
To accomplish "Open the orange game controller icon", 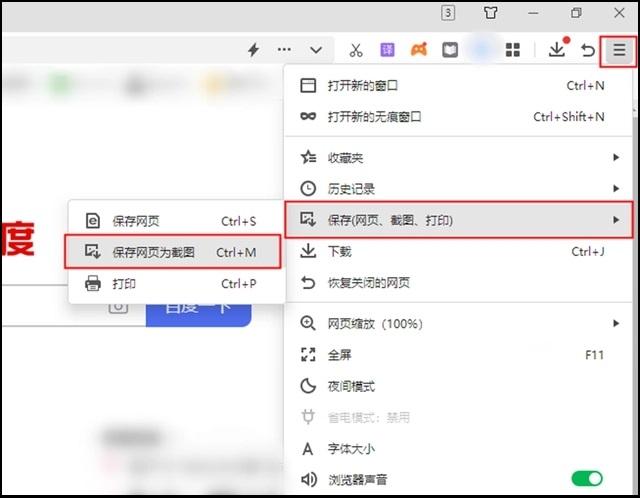I will pyautogui.click(x=418, y=50).
